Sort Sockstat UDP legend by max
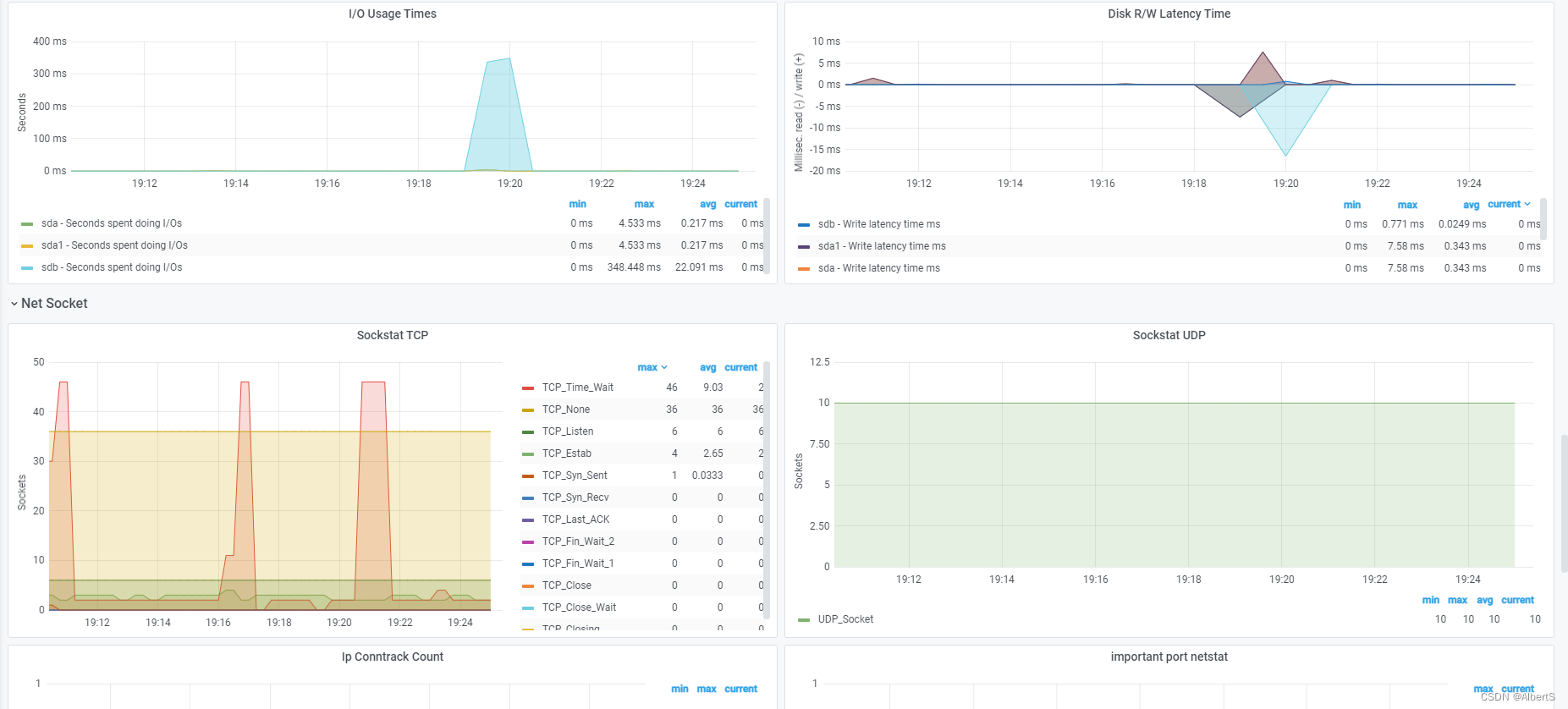Viewport: 1568px width, 709px height. click(x=1458, y=600)
